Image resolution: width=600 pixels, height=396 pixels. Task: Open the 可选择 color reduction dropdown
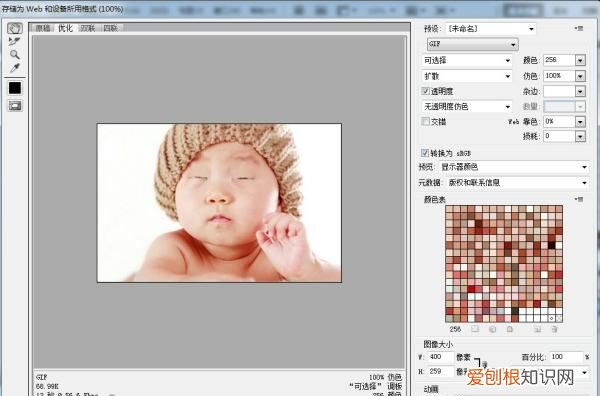click(467, 60)
